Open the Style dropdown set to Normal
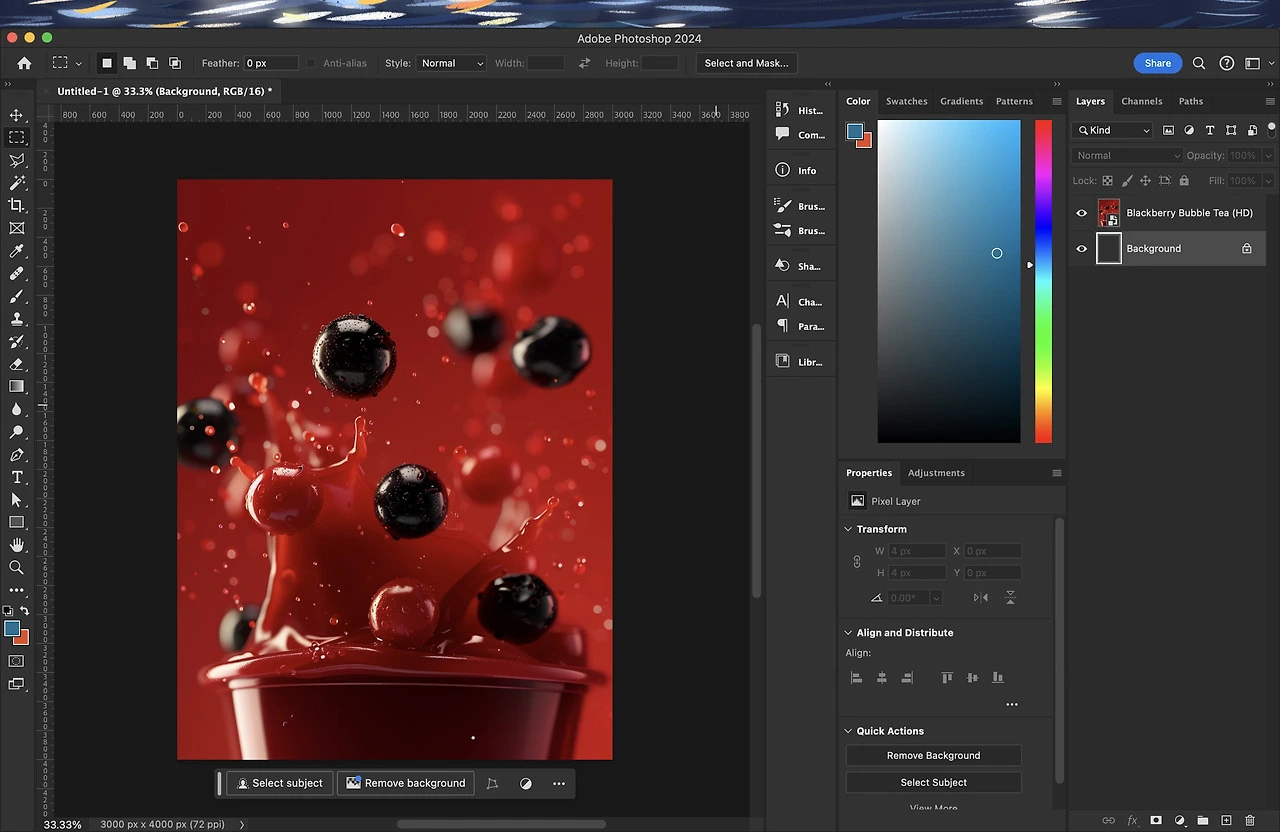Screen dimensions: 1280x832 [x=451, y=63]
